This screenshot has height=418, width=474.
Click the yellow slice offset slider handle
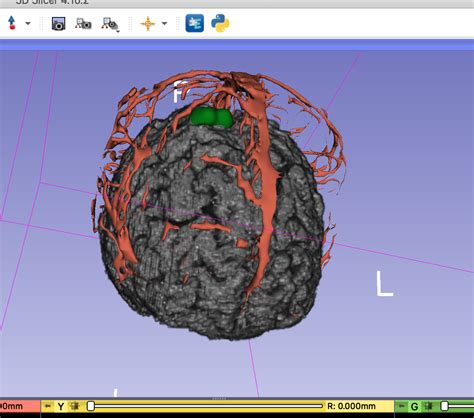click(x=90, y=406)
